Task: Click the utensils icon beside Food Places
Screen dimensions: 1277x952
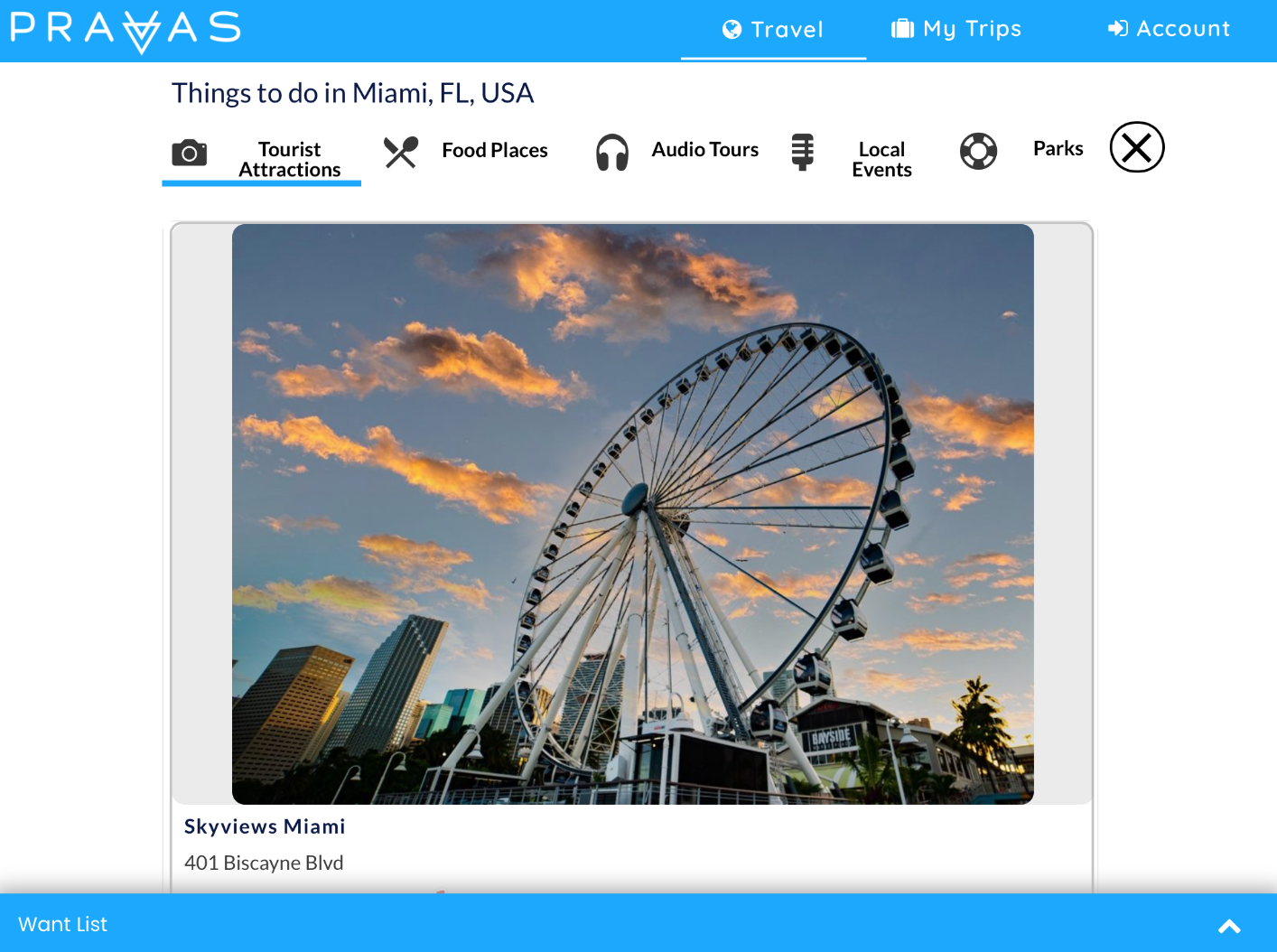Action: [400, 150]
